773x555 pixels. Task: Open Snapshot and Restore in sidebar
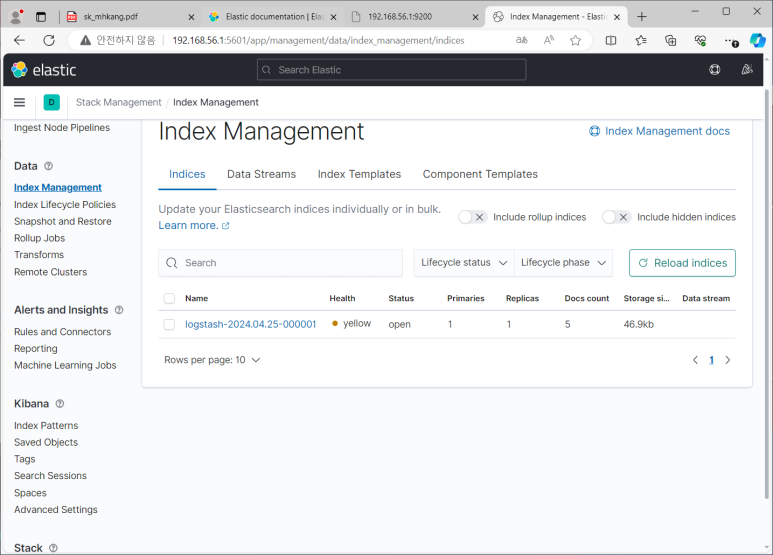point(63,221)
